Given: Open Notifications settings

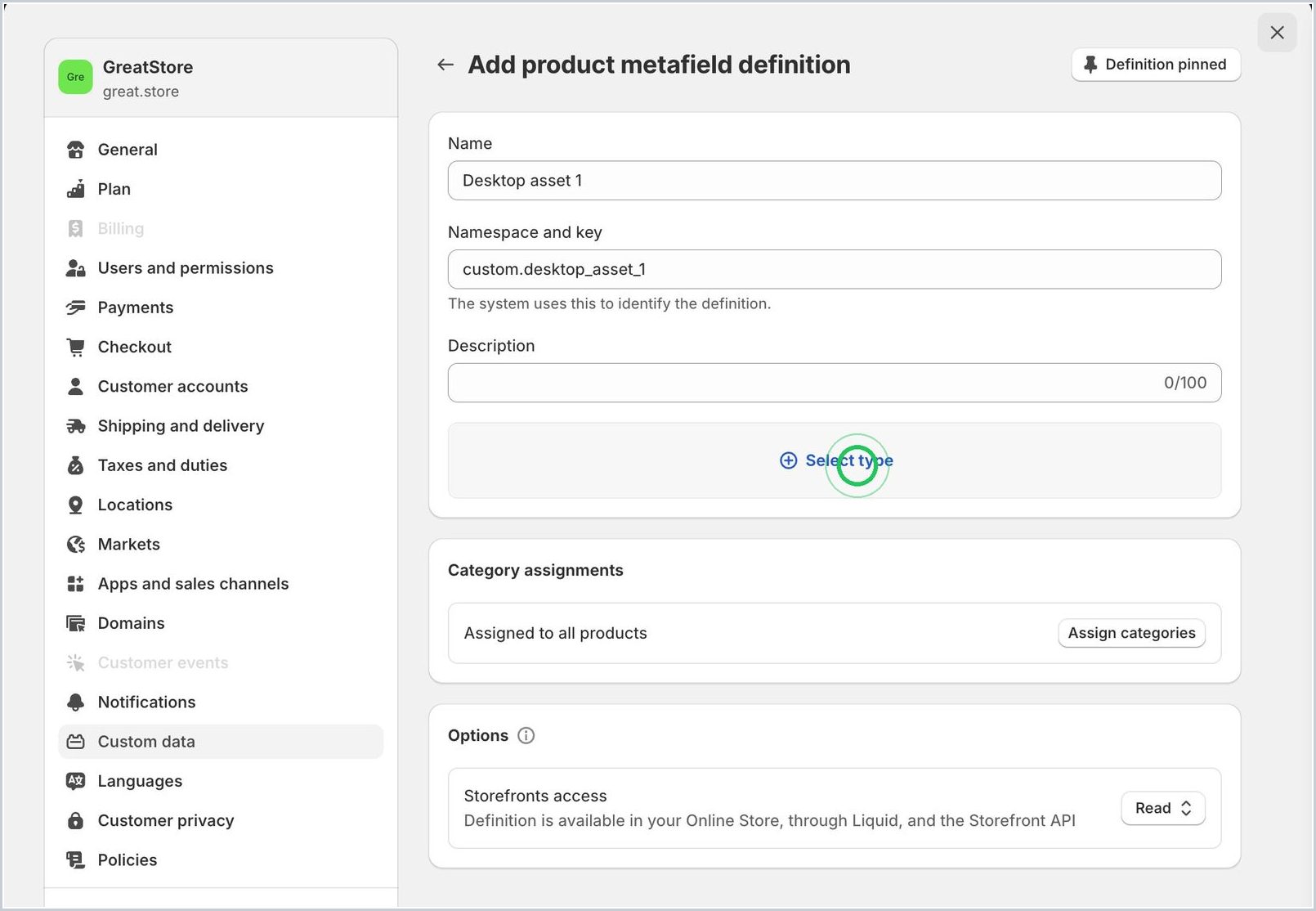Looking at the screenshot, I should [221, 702].
